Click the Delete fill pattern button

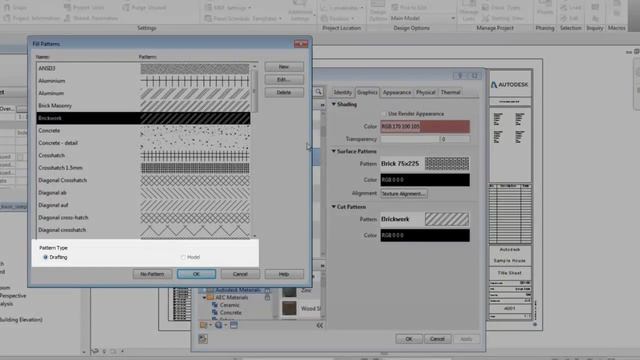click(284, 92)
